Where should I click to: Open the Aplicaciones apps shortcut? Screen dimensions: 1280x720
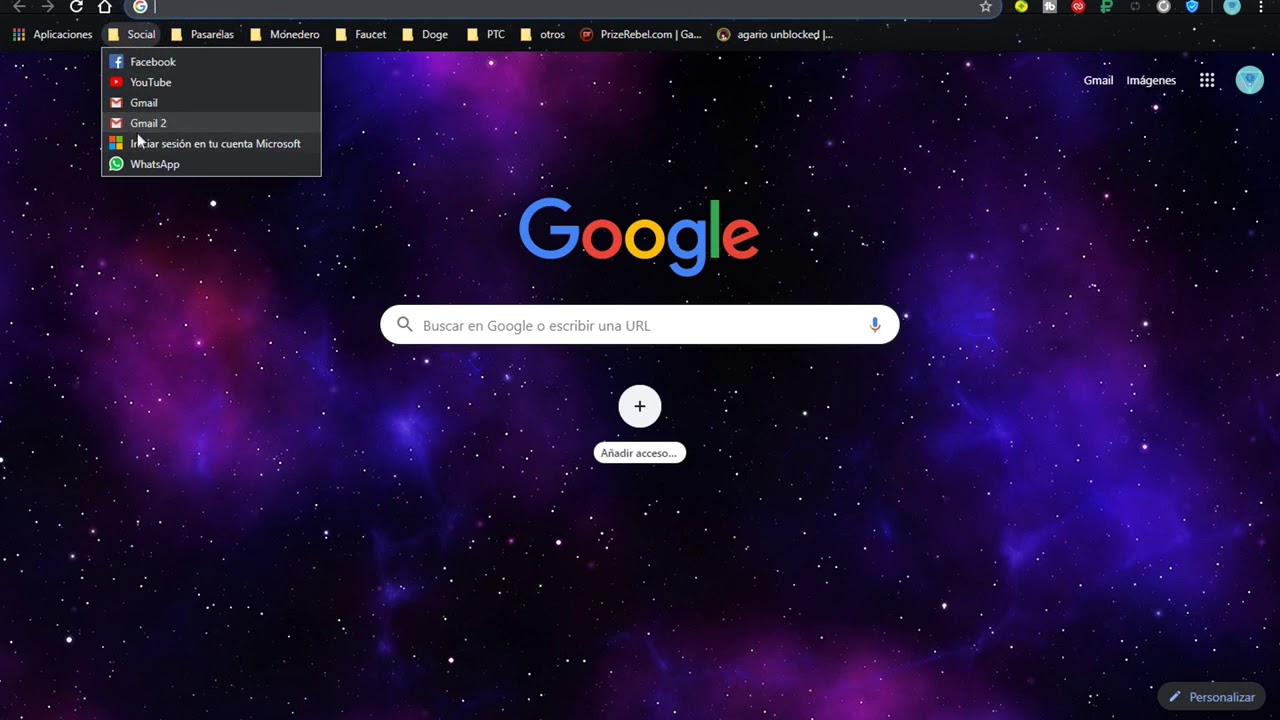52,34
